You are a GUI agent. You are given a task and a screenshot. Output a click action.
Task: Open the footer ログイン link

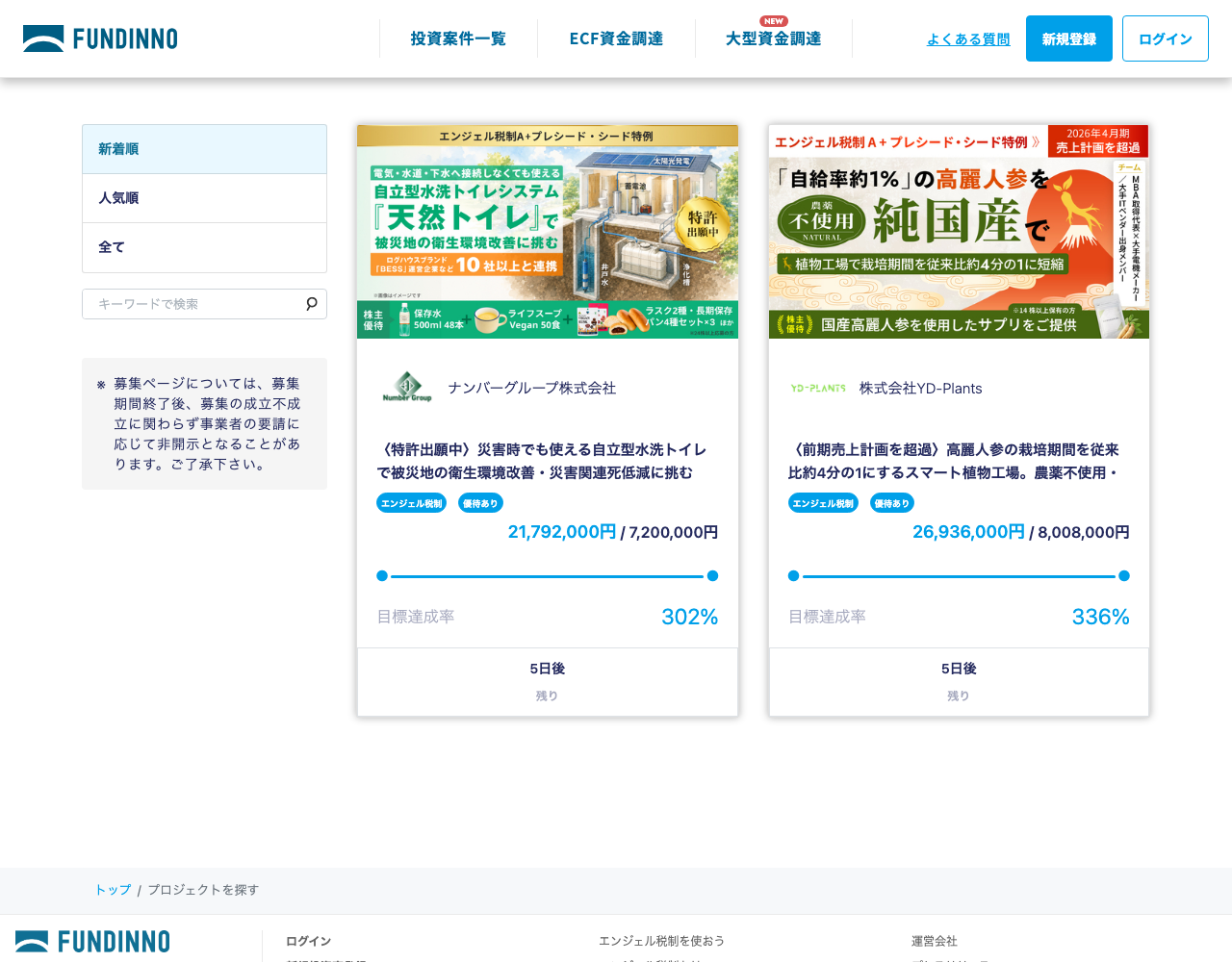click(308, 941)
